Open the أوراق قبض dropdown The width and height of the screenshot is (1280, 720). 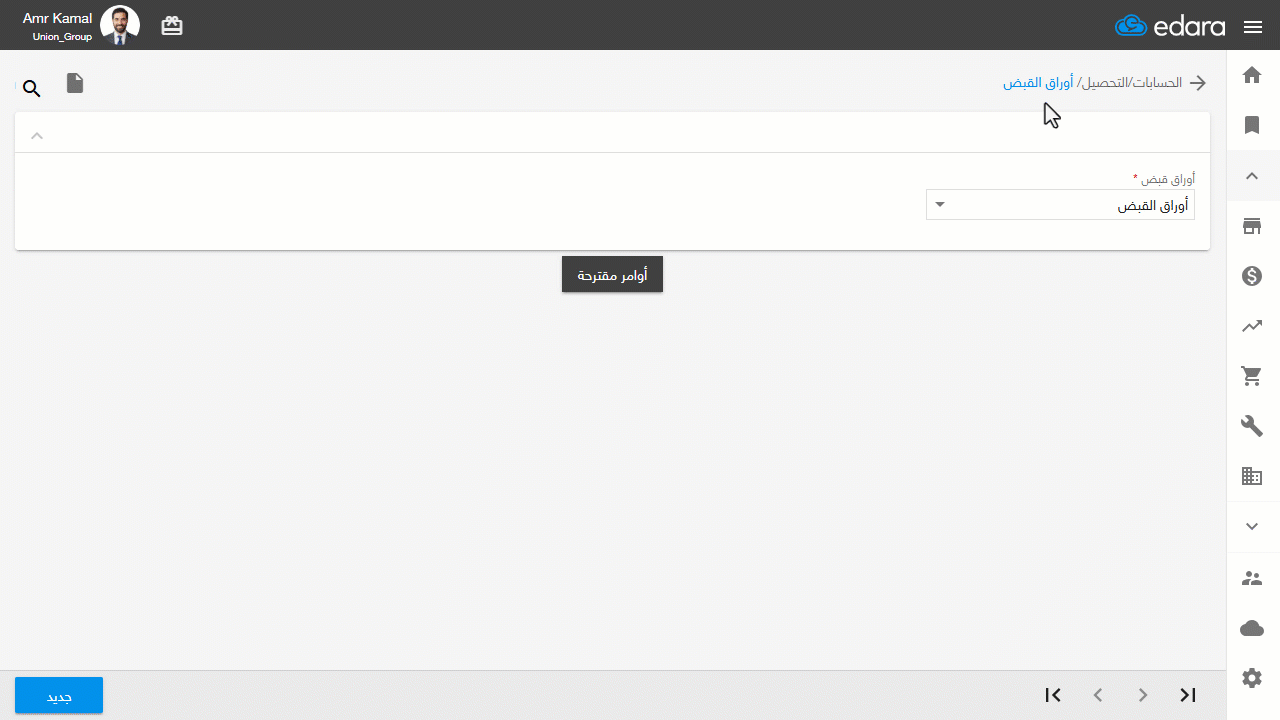1060,205
